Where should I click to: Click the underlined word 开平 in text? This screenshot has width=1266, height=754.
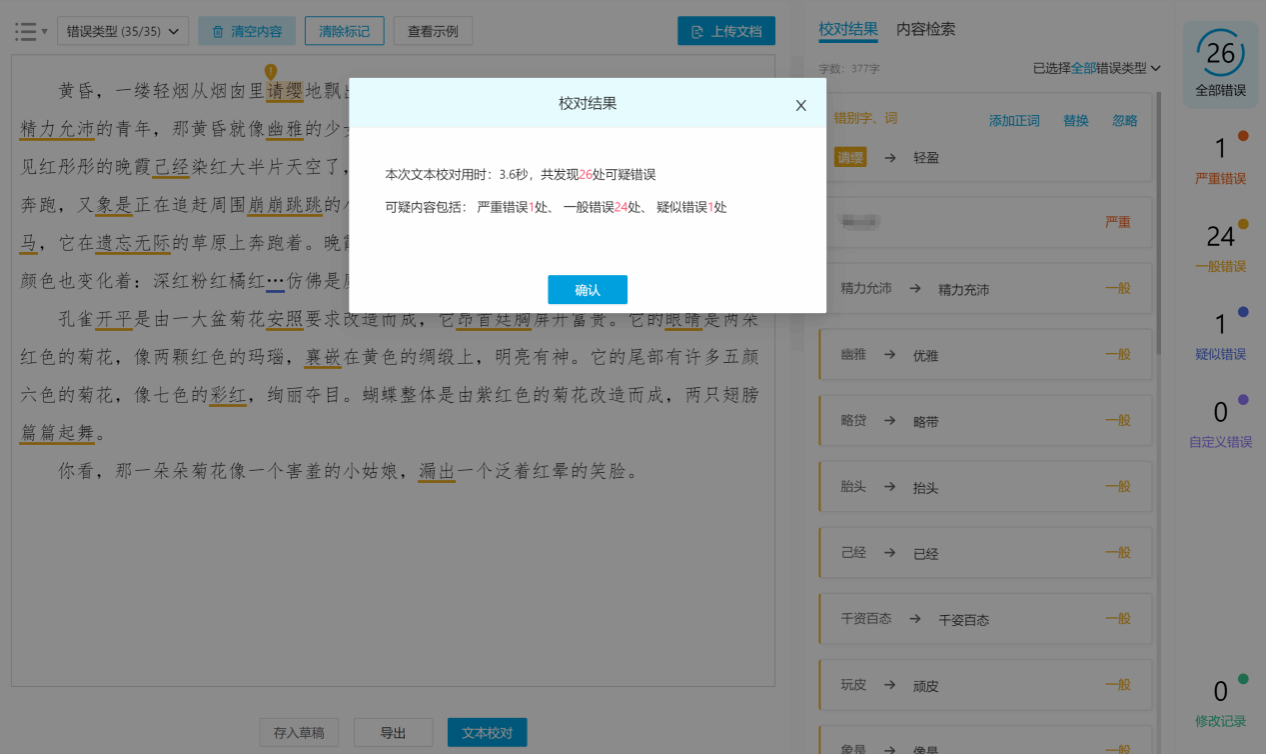pos(114,320)
